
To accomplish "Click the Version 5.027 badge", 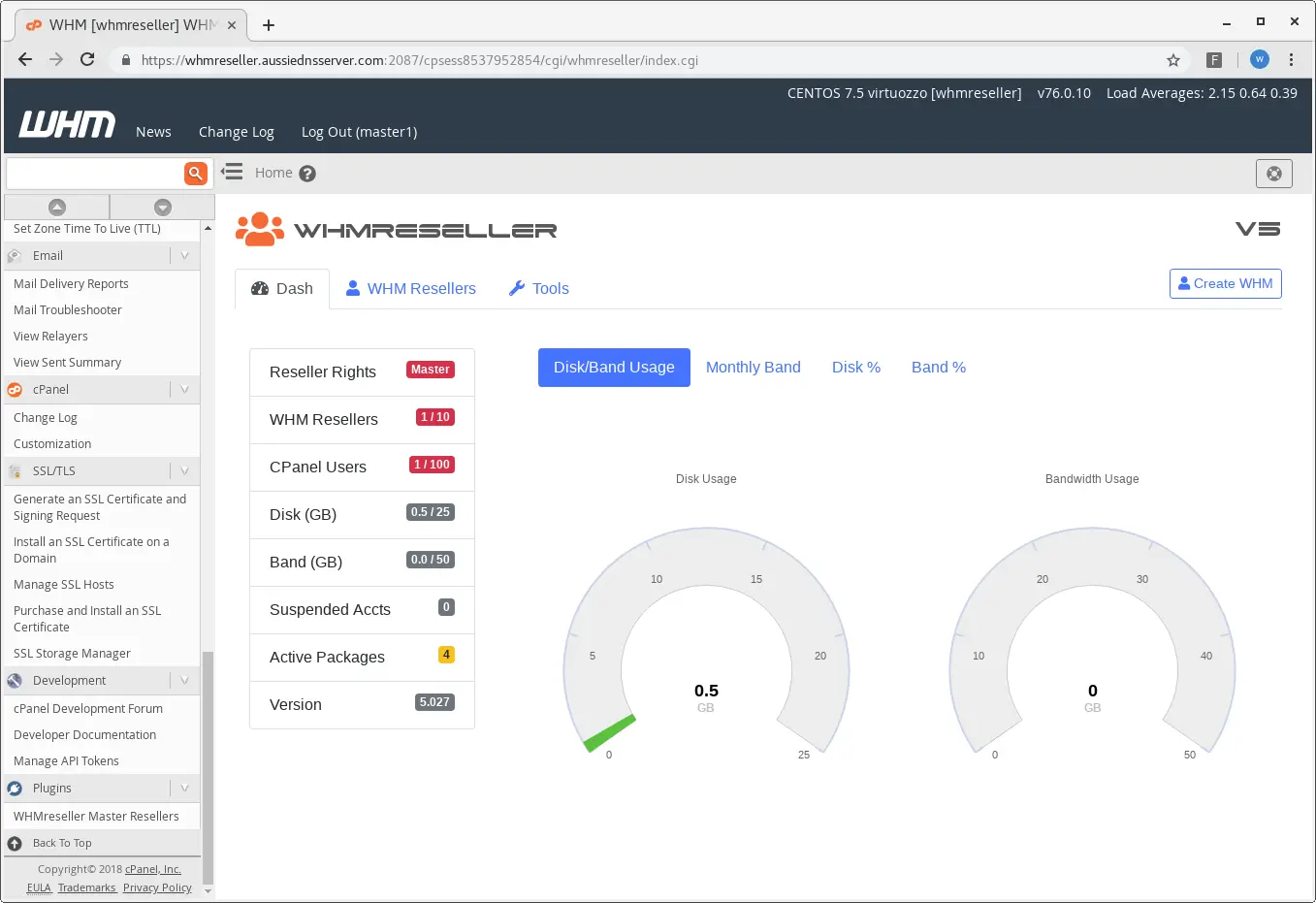I will (x=434, y=702).
